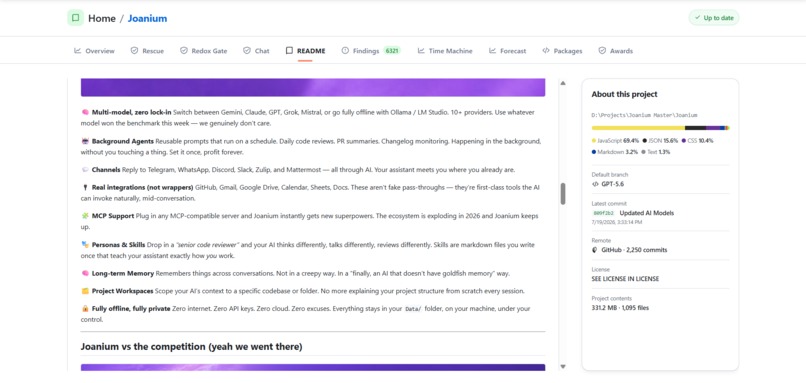The image size is (806, 383).
Task: Switch to the Overview tab
Action: pos(95,51)
